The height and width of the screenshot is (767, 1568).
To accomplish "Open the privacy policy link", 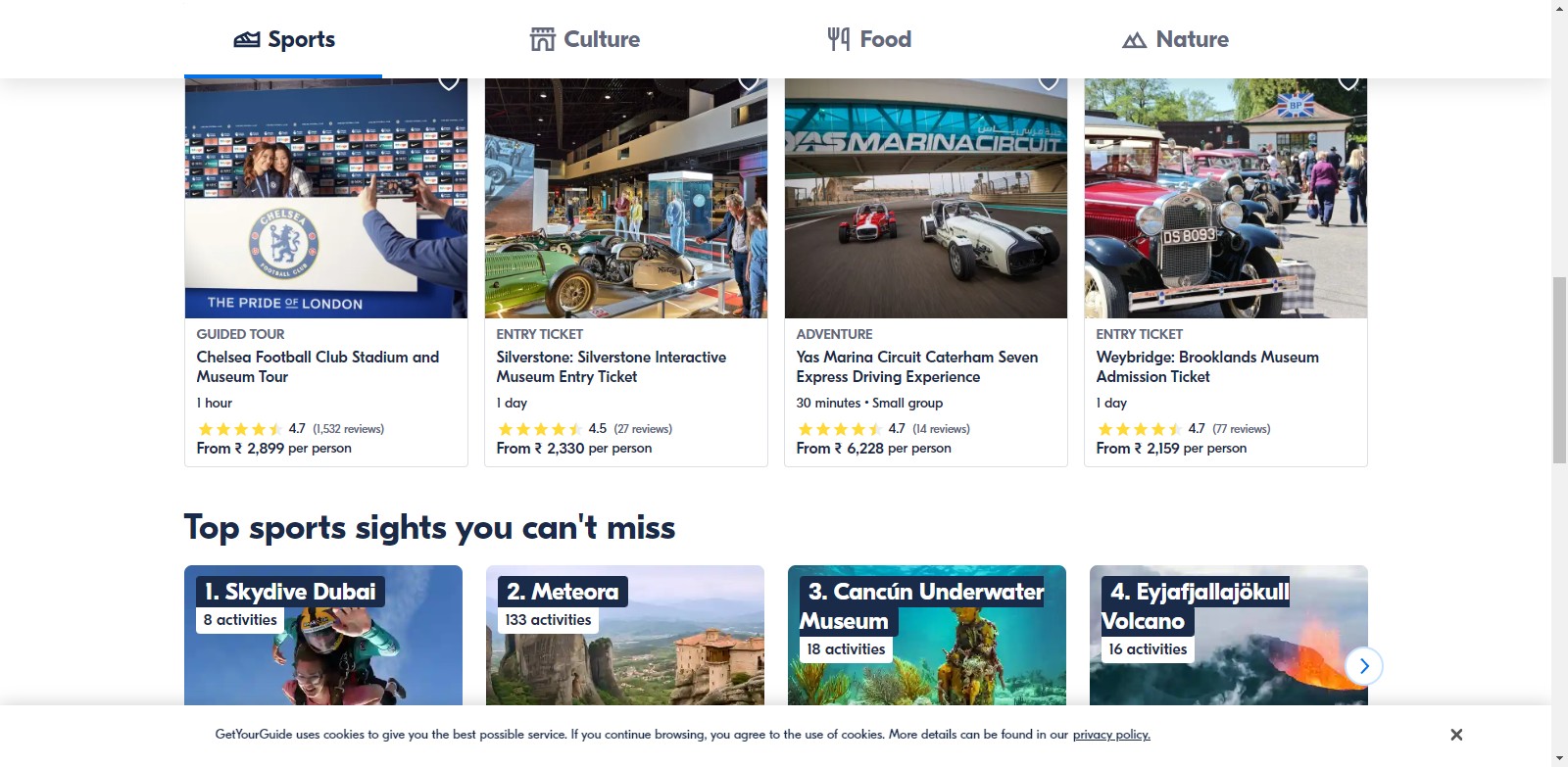I will point(1111,735).
